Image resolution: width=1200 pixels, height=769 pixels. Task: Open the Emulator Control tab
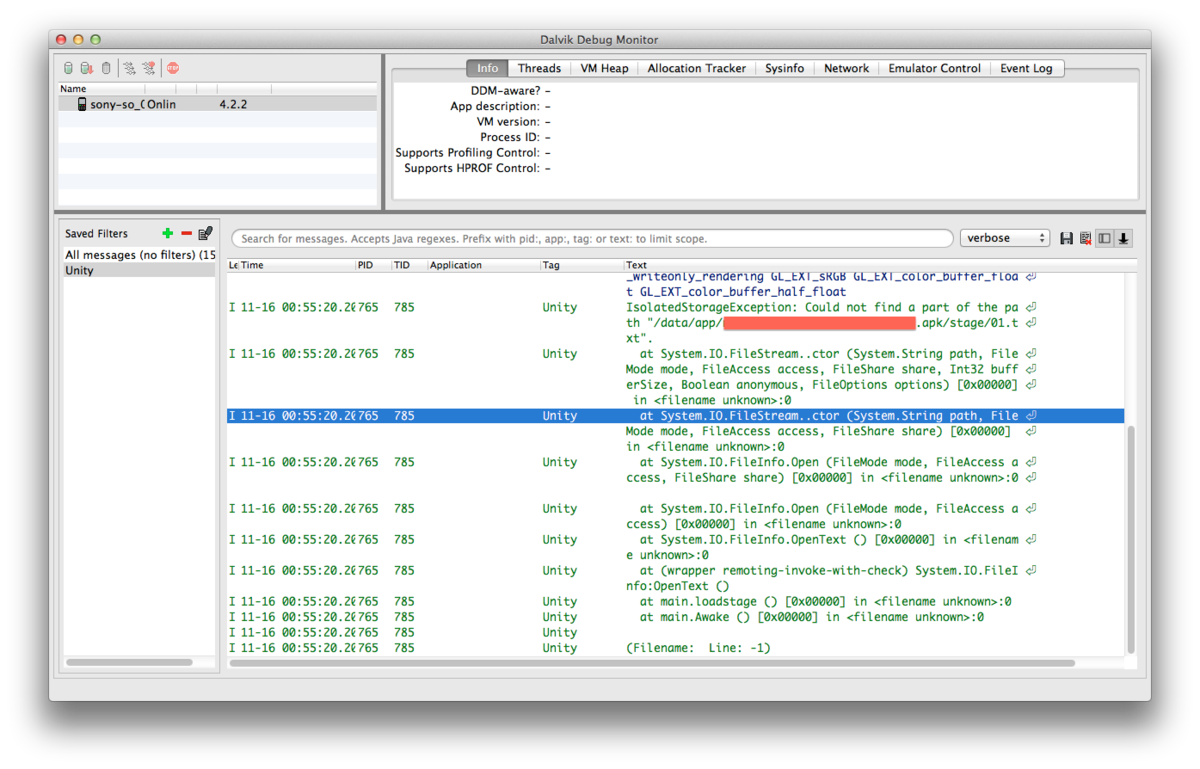pos(934,68)
